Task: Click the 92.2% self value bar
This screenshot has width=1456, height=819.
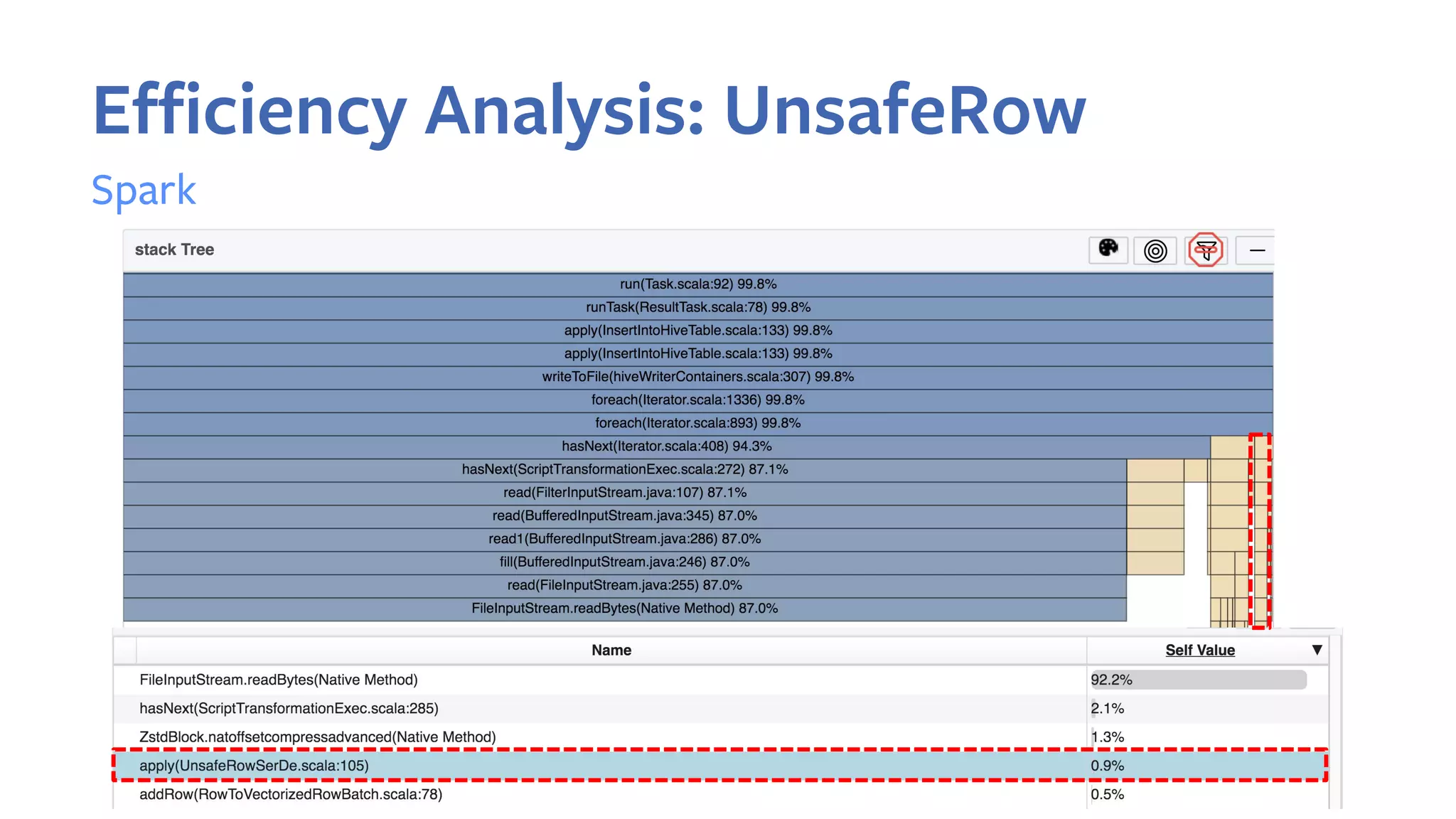Action: 1199,680
